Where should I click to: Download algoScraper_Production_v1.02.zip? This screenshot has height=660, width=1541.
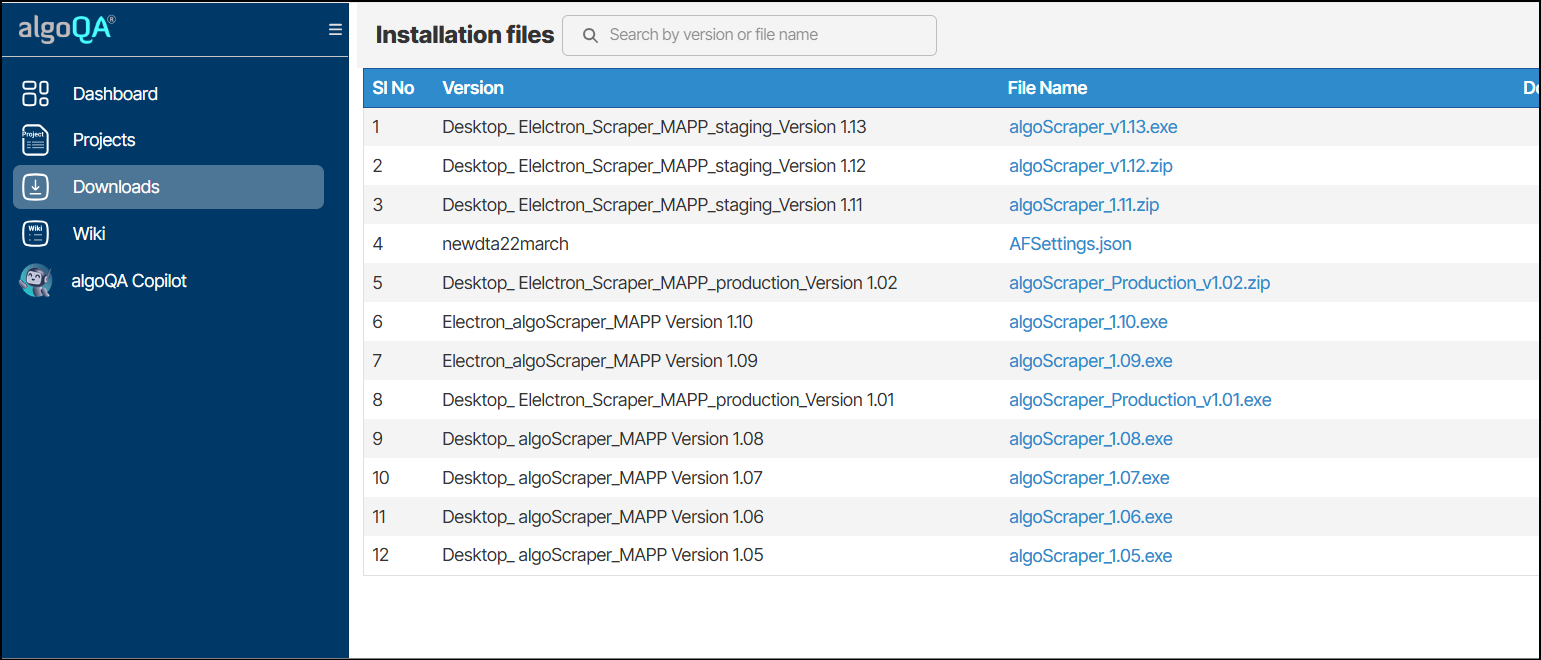pos(1140,283)
